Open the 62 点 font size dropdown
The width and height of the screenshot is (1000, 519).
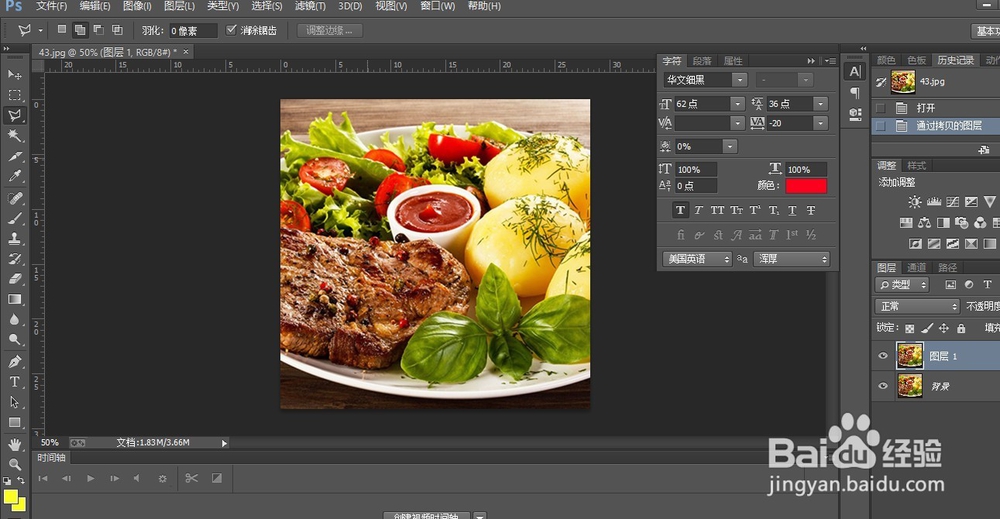click(737, 103)
